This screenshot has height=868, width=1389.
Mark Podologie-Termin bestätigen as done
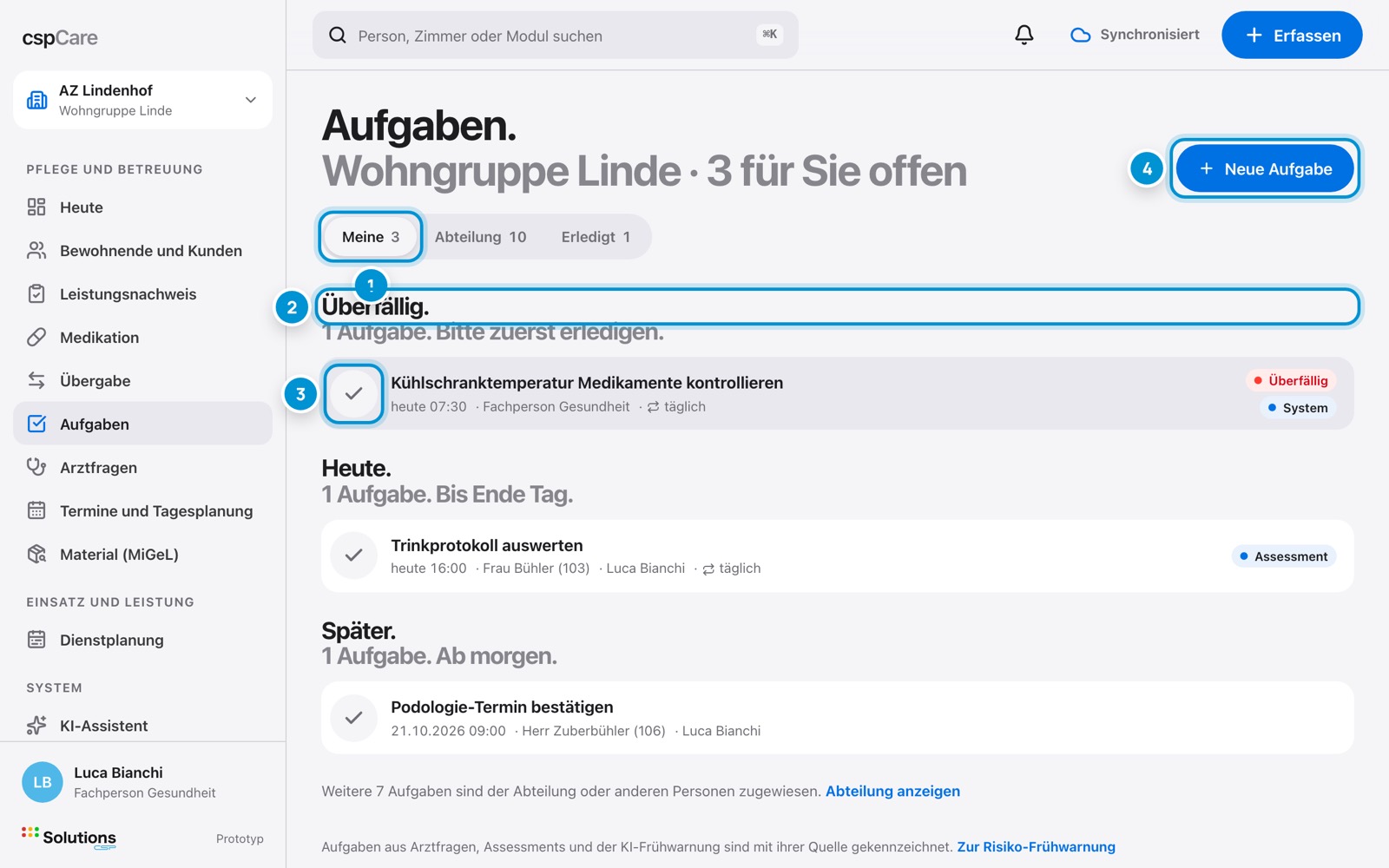pyautogui.click(x=353, y=718)
